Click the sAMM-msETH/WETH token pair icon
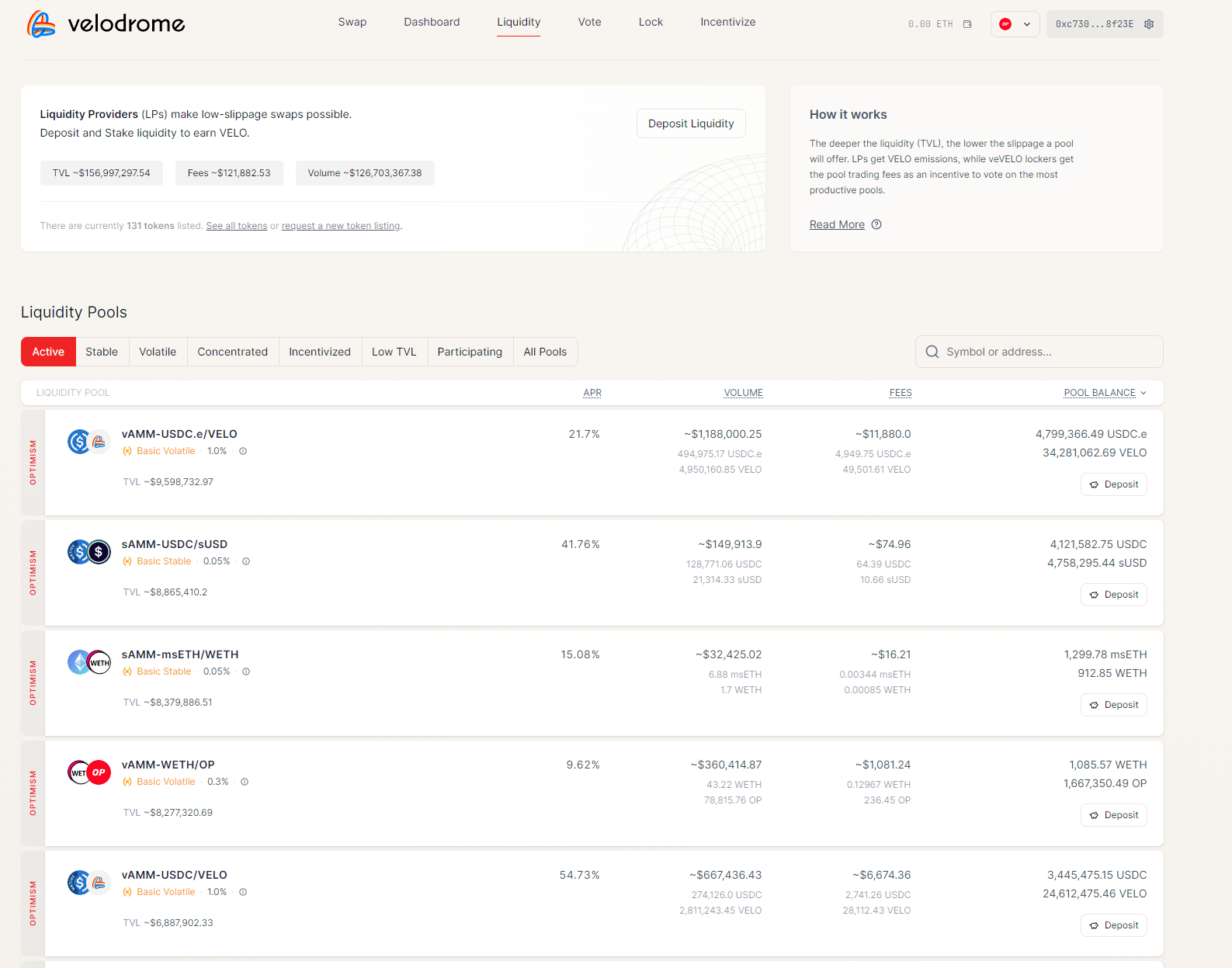This screenshot has height=968, width=1232. [88, 662]
